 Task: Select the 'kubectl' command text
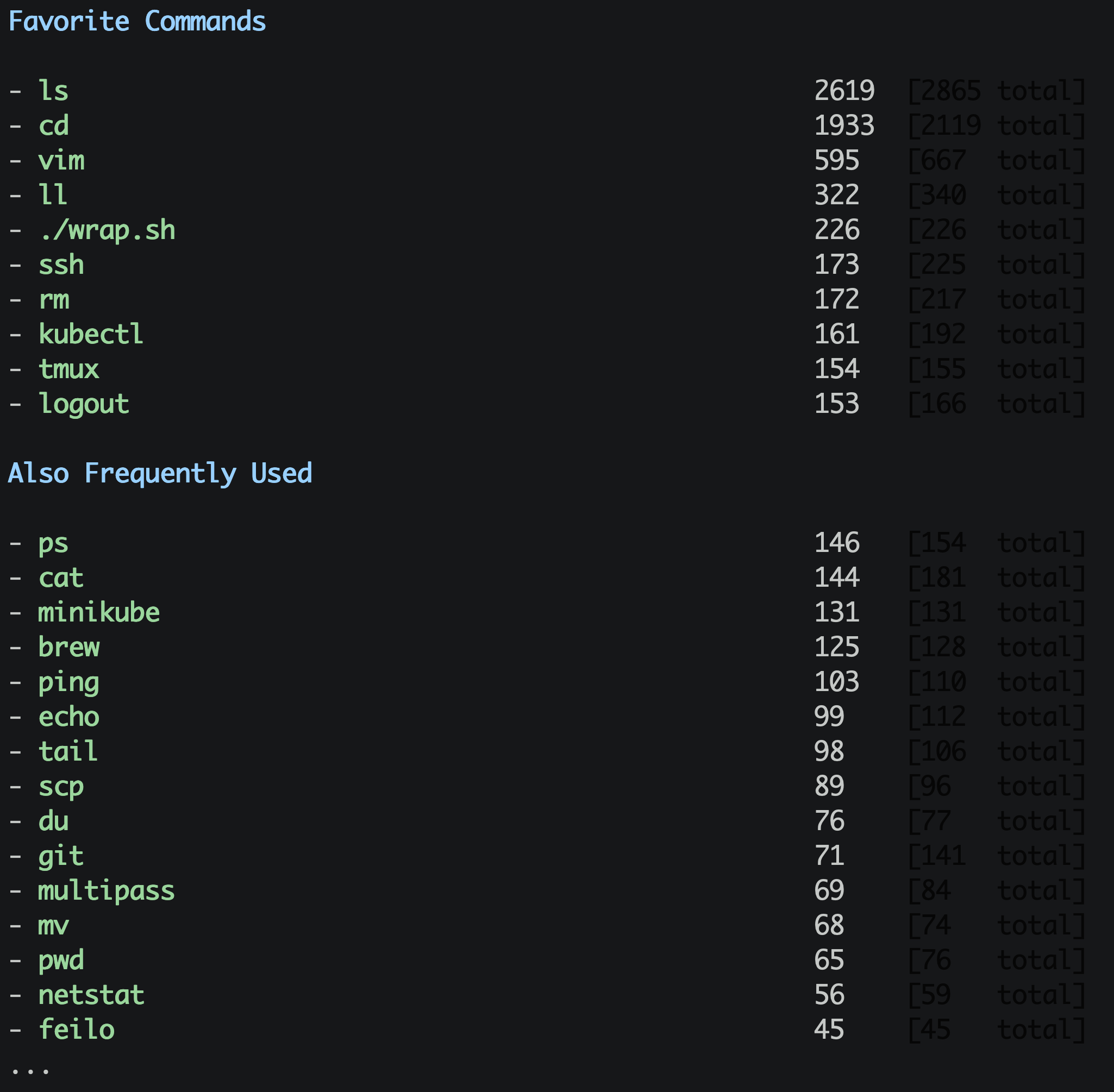(x=91, y=334)
